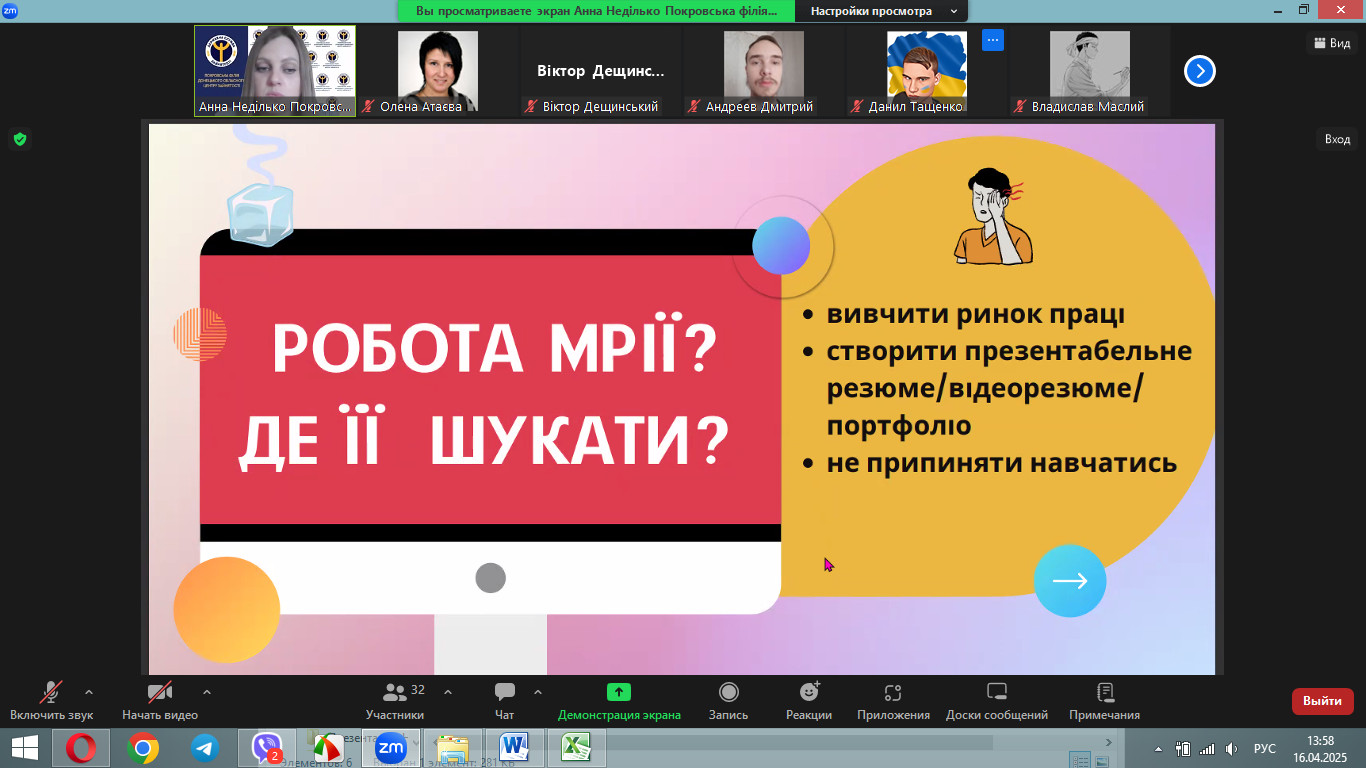Start camera with Начать видео
The image size is (1366, 768).
click(x=160, y=701)
